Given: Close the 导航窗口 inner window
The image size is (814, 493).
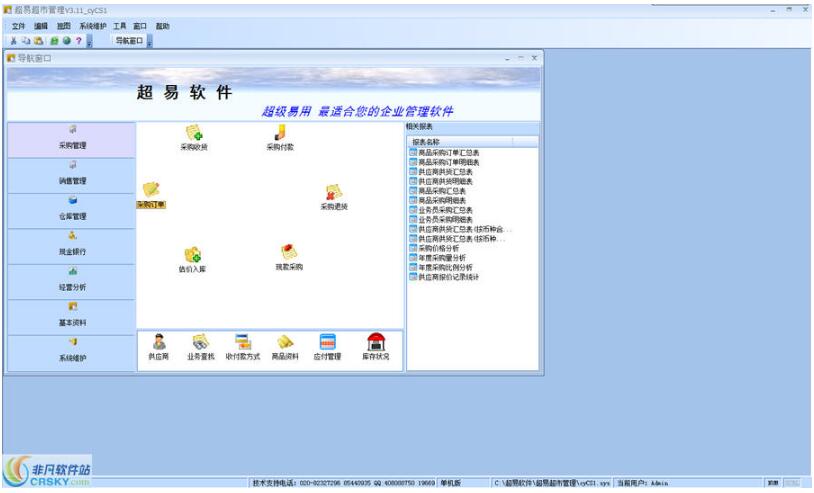Looking at the screenshot, I should click(534, 58).
